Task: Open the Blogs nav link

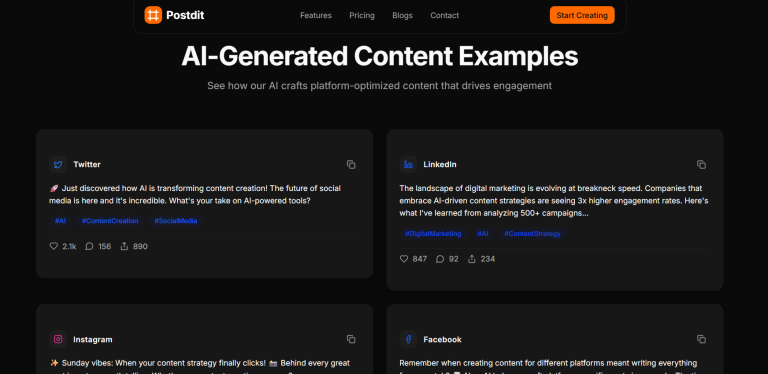Action: click(403, 15)
